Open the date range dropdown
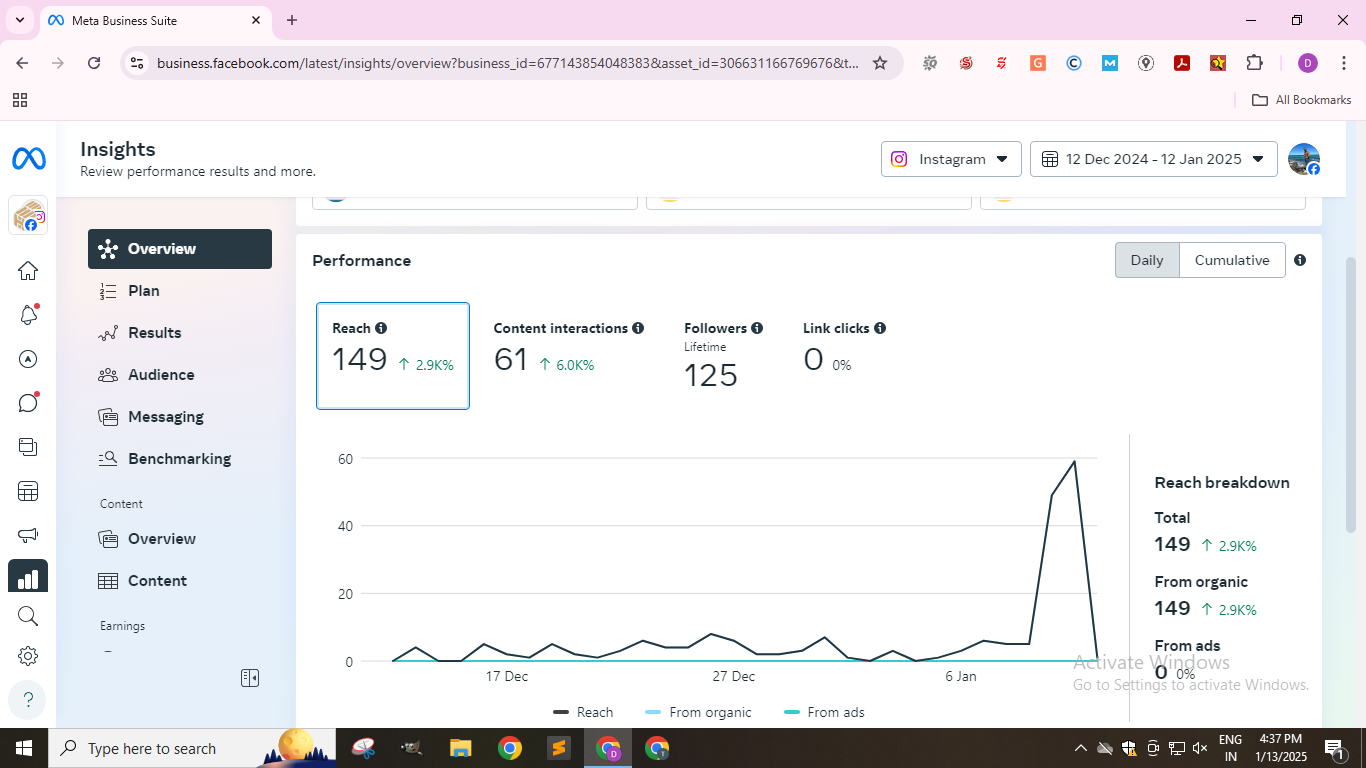 [x=1153, y=159]
